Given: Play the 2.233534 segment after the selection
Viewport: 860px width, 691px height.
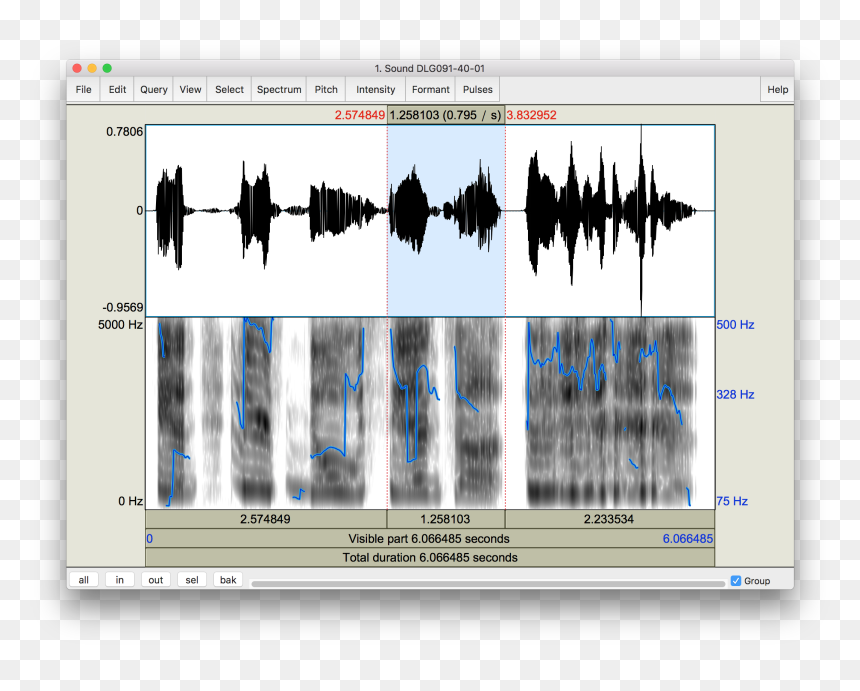Looking at the screenshot, I should (x=610, y=519).
